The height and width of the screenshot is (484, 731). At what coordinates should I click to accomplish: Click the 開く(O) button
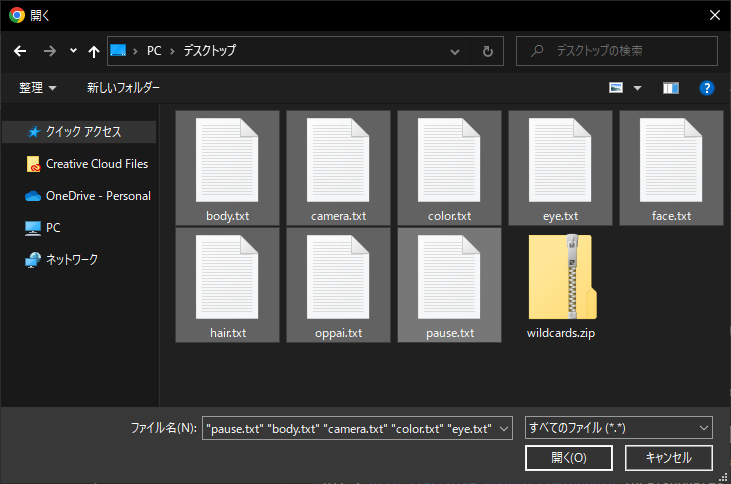coord(569,457)
